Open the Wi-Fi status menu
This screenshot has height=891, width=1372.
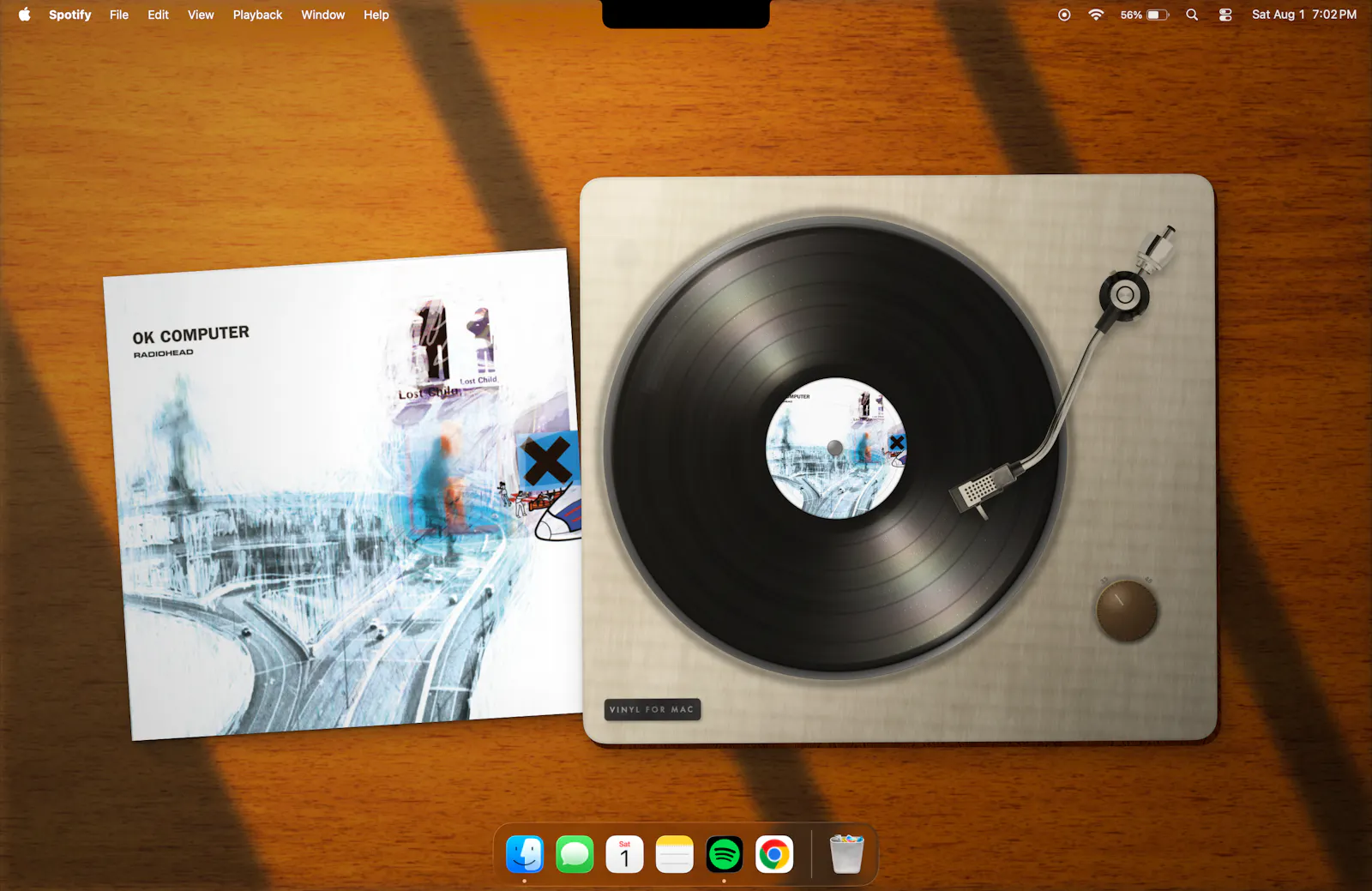(x=1096, y=15)
